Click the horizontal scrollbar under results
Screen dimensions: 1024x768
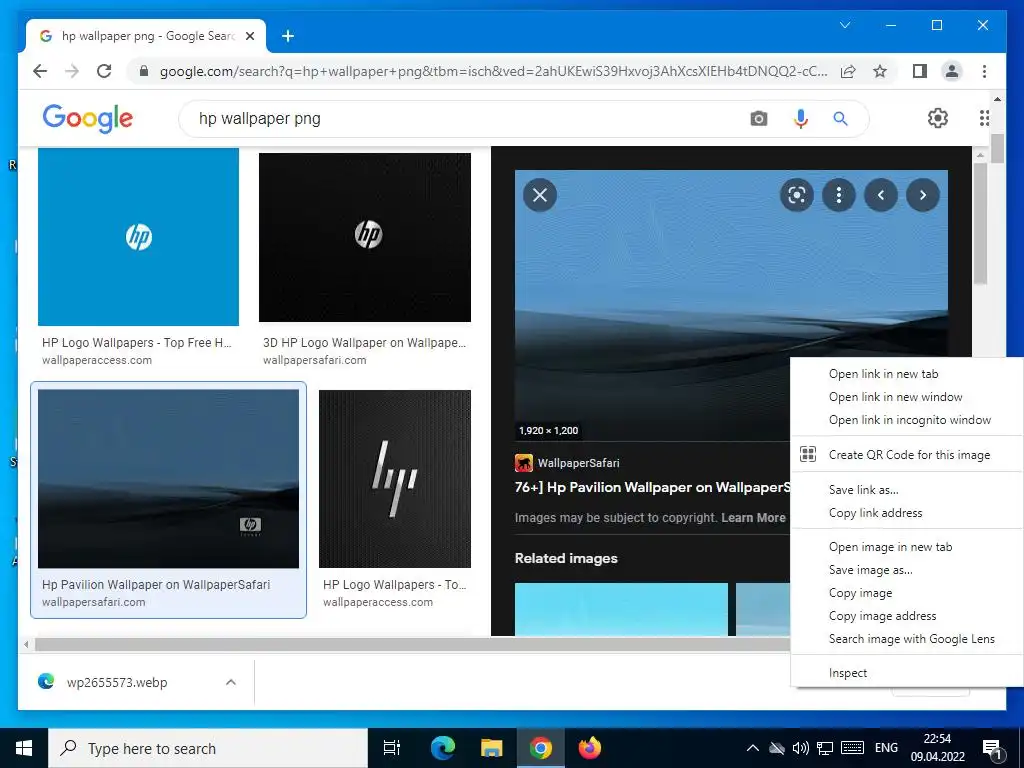411,645
